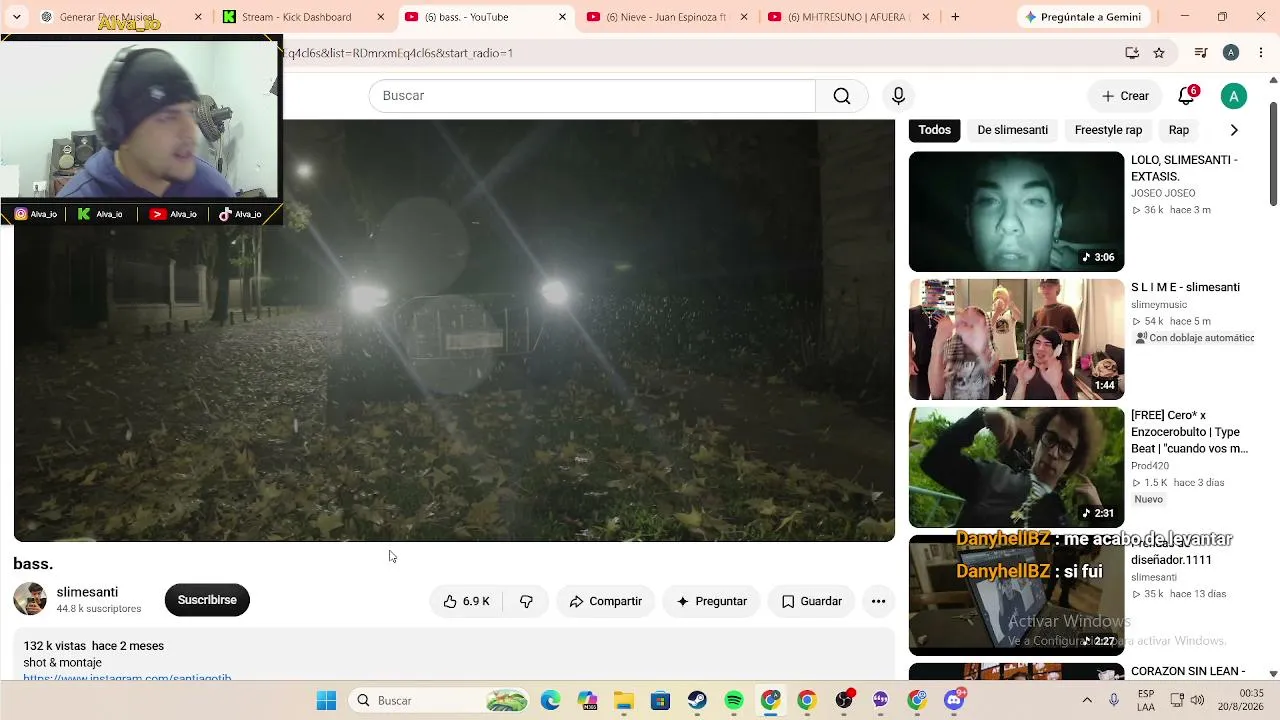Open YouTube notifications bell
Screen dimensions: 1280x720
click(1186, 96)
